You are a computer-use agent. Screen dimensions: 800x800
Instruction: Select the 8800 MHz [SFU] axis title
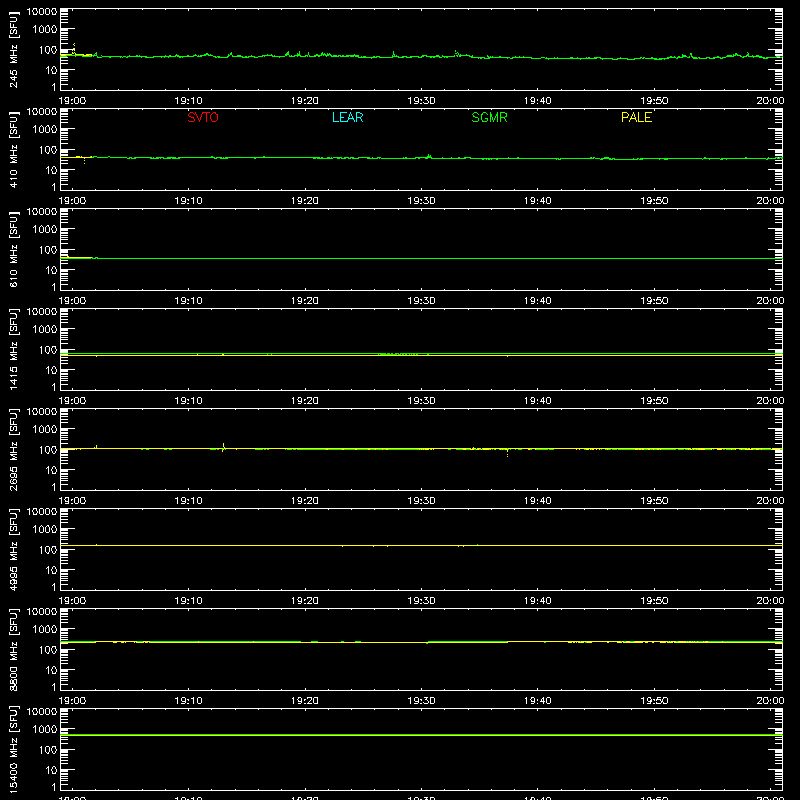point(14,649)
